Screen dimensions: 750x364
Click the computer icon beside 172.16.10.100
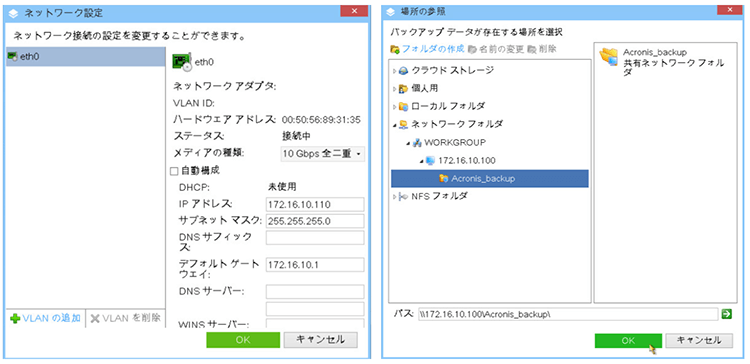(430, 161)
